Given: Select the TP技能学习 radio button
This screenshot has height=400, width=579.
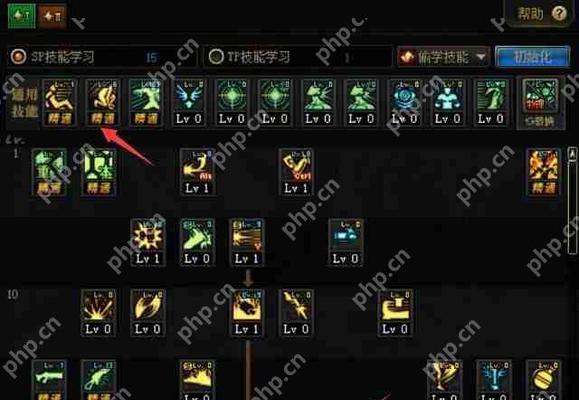Looking at the screenshot, I should [x=216, y=57].
